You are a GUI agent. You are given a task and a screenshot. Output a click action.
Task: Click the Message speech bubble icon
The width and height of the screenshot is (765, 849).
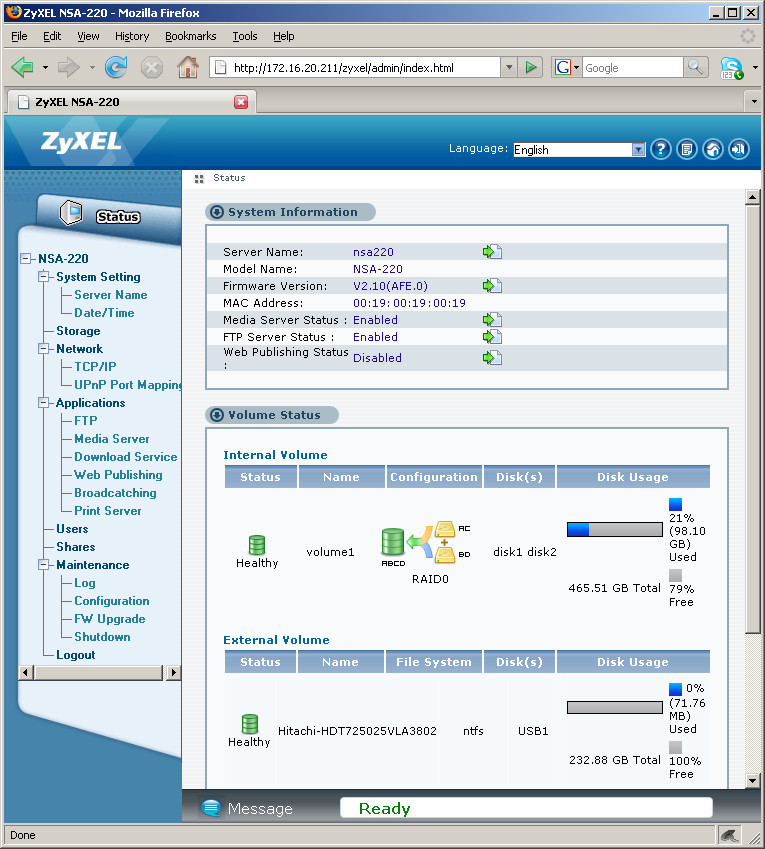click(211, 808)
